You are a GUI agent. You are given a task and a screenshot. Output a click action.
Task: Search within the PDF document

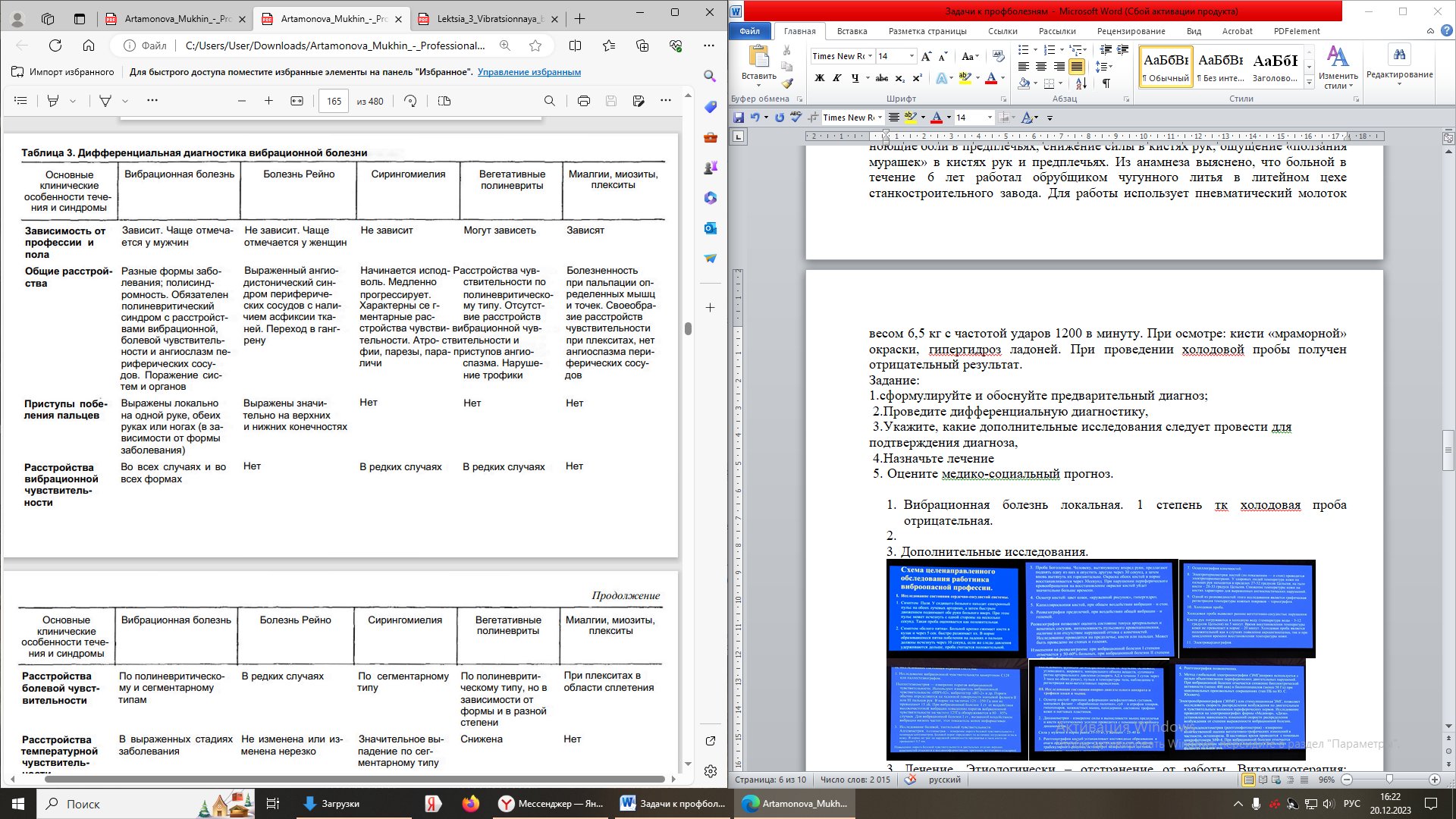(550, 100)
